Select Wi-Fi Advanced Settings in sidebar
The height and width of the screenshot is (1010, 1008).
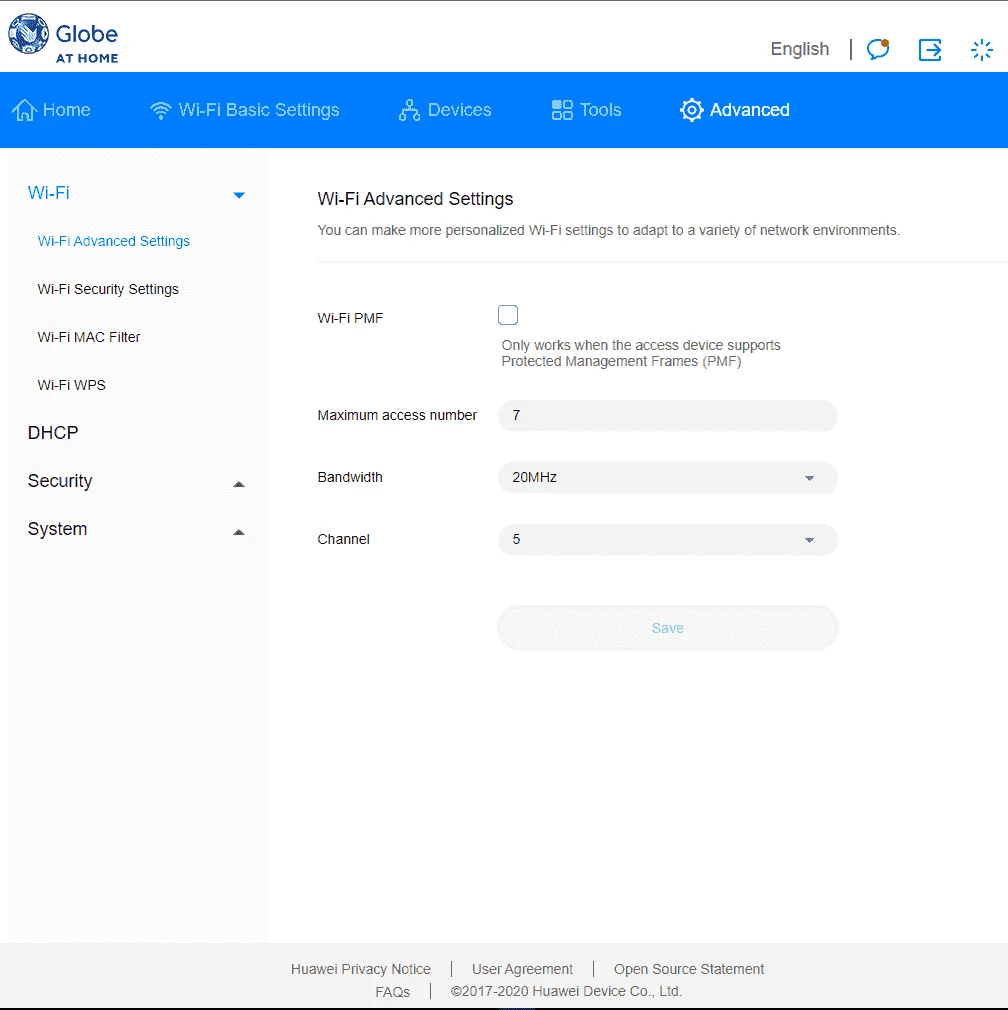(x=113, y=241)
